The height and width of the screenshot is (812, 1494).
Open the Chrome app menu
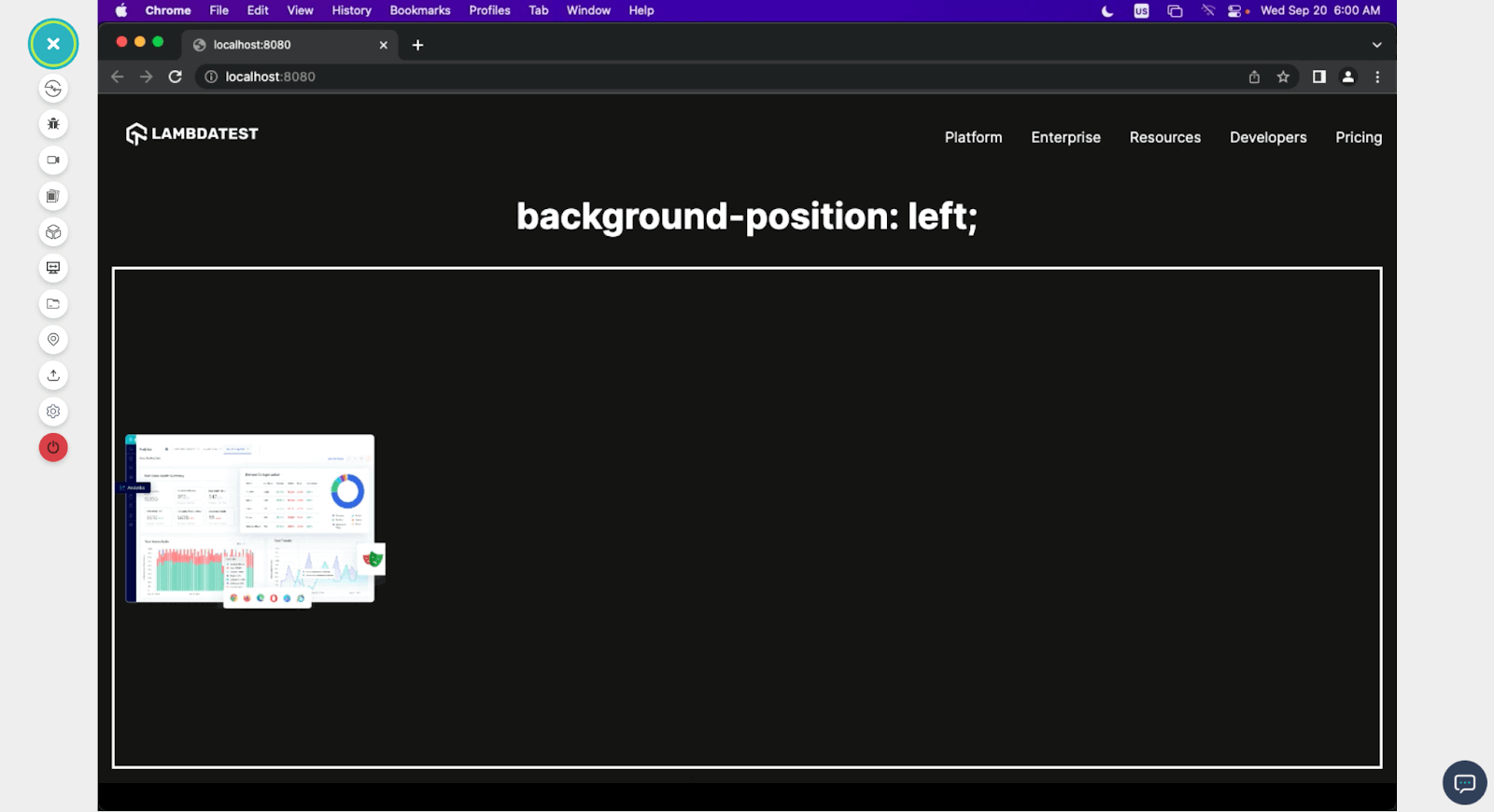coord(168,10)
